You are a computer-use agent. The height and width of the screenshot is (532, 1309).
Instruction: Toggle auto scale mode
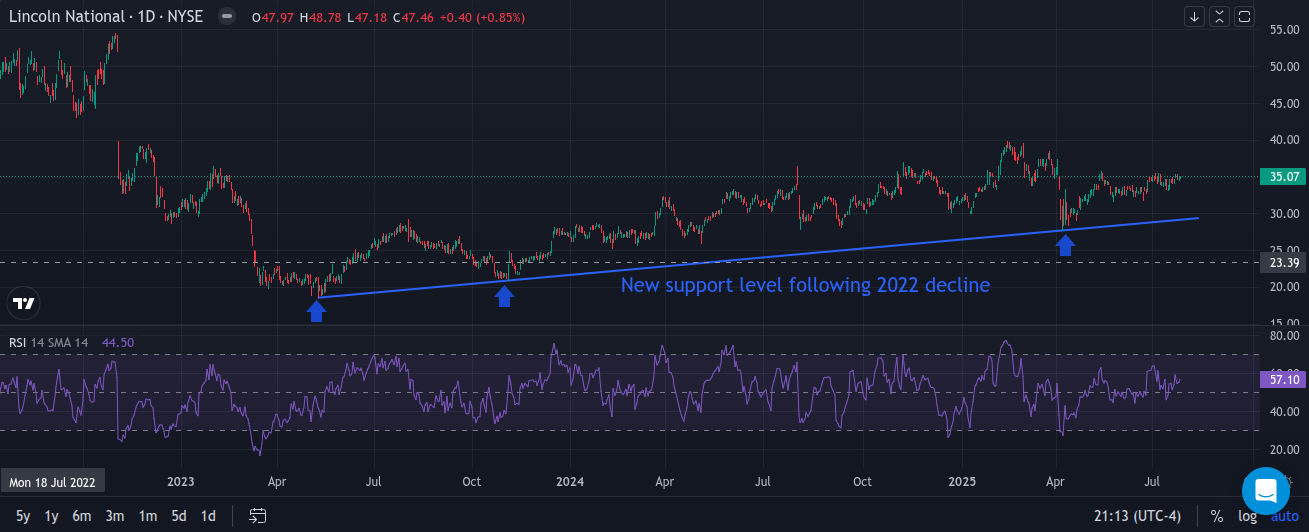[x=1284, y=516]
